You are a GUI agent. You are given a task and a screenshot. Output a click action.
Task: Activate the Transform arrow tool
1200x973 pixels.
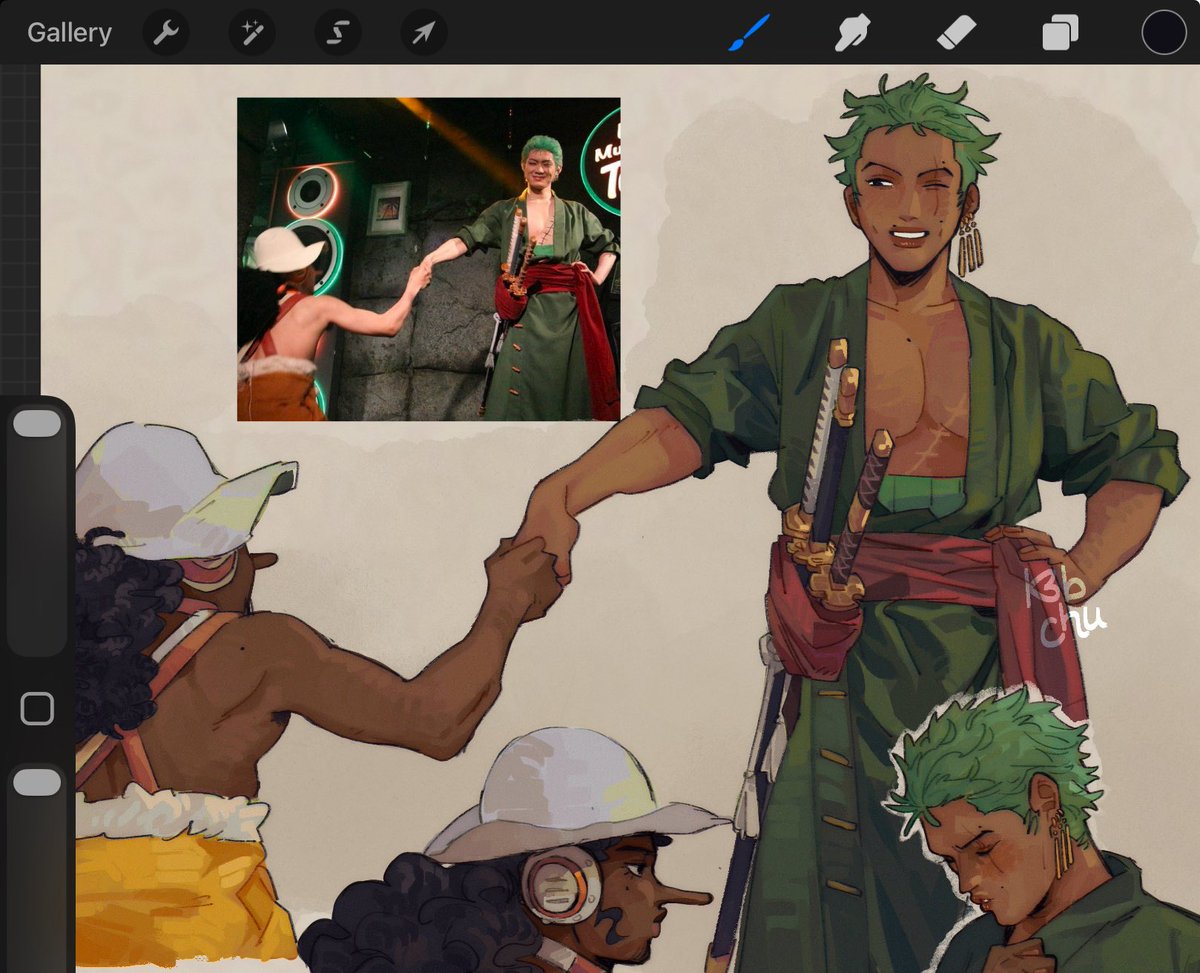coord(424,33)
